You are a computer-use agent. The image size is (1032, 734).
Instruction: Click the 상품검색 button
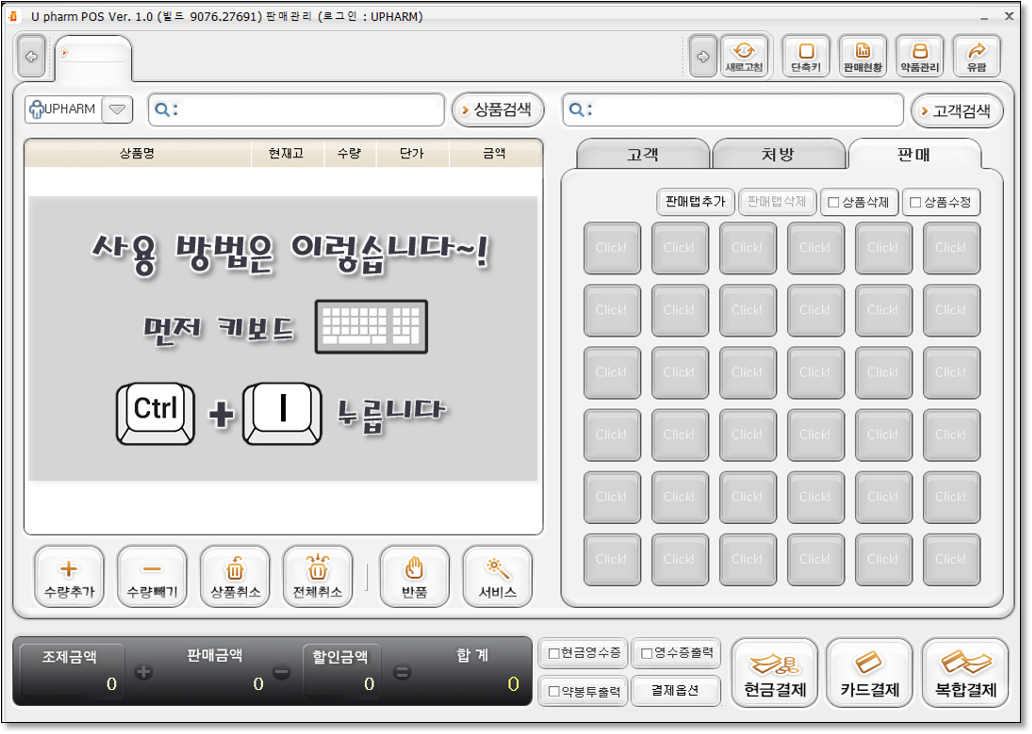click(497, 110)
